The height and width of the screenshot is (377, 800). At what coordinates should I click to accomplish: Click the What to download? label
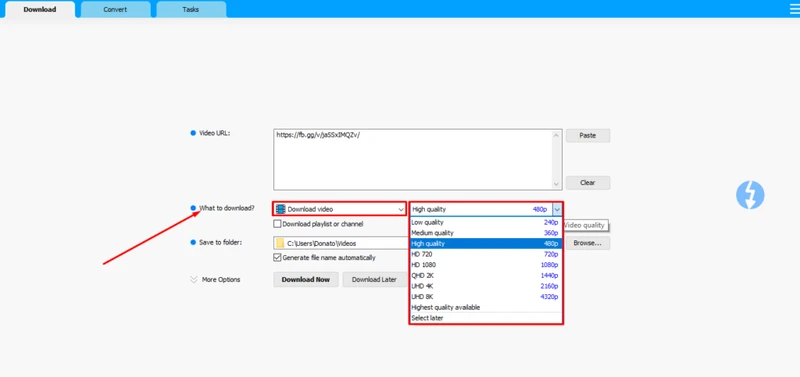(227, 208)
